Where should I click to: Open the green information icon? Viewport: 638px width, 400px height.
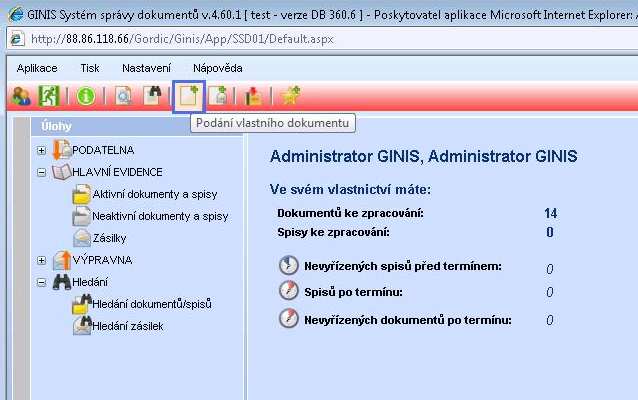point(85,96)
